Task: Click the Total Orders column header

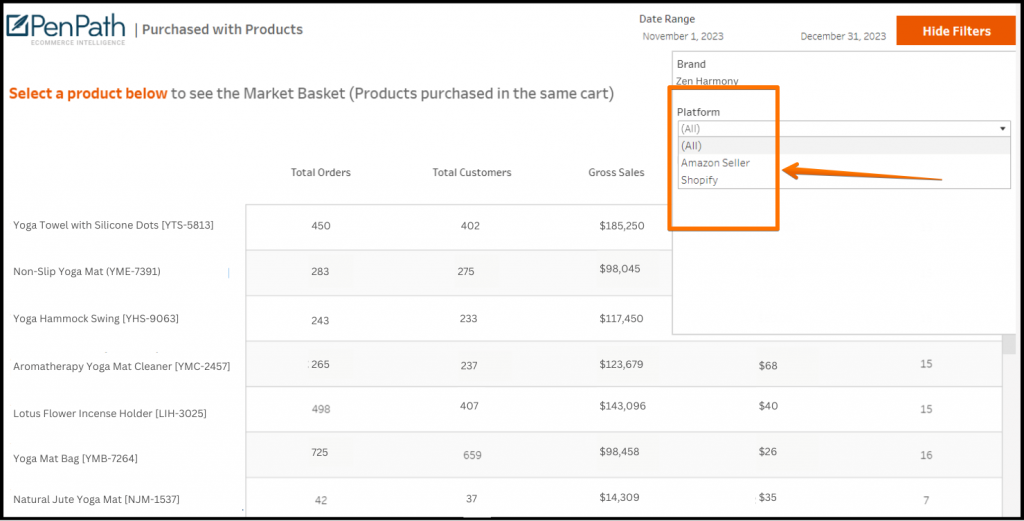Action: (321, 172)
